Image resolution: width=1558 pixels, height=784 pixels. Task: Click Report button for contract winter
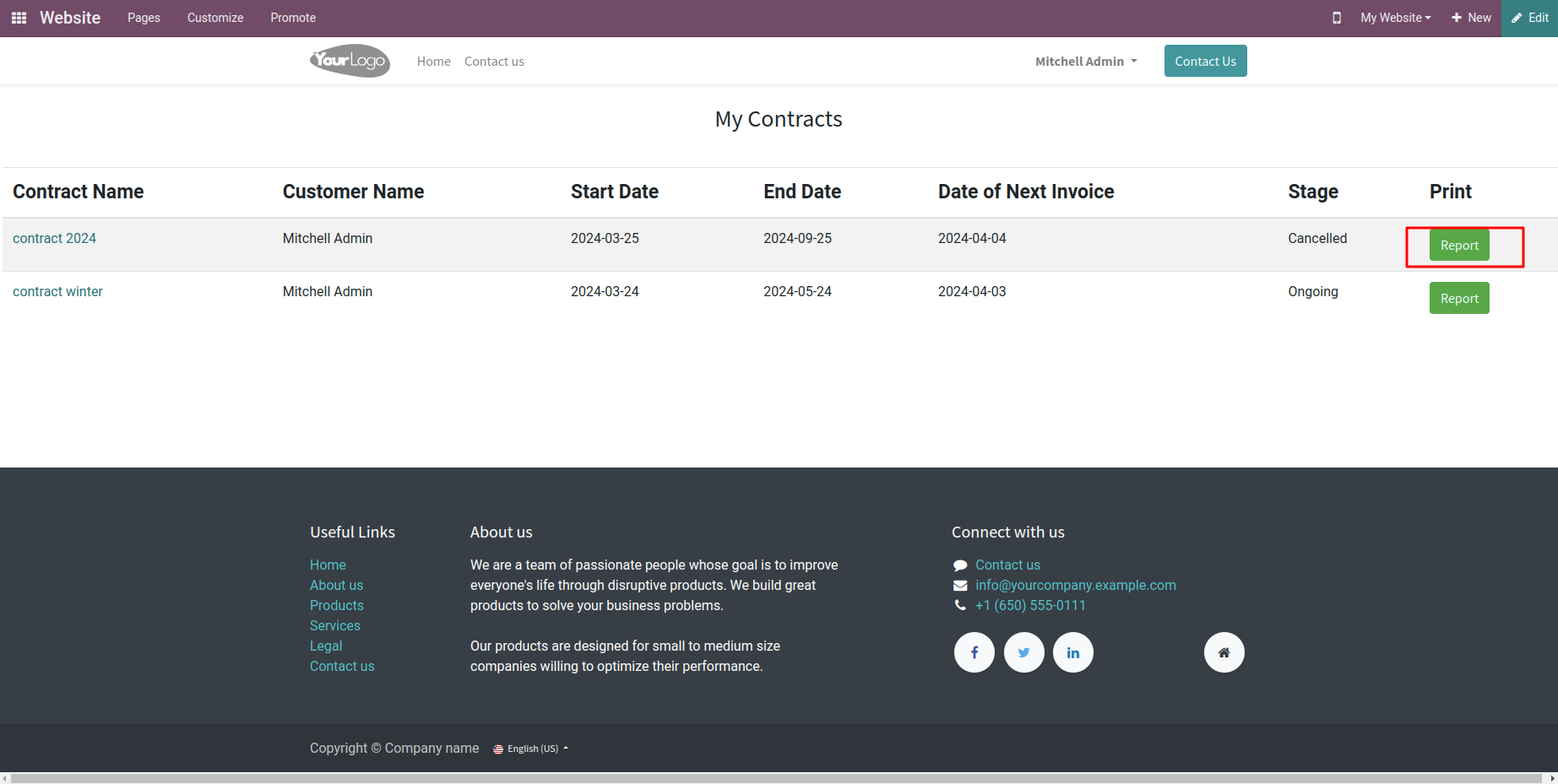tap(1459, 299)
